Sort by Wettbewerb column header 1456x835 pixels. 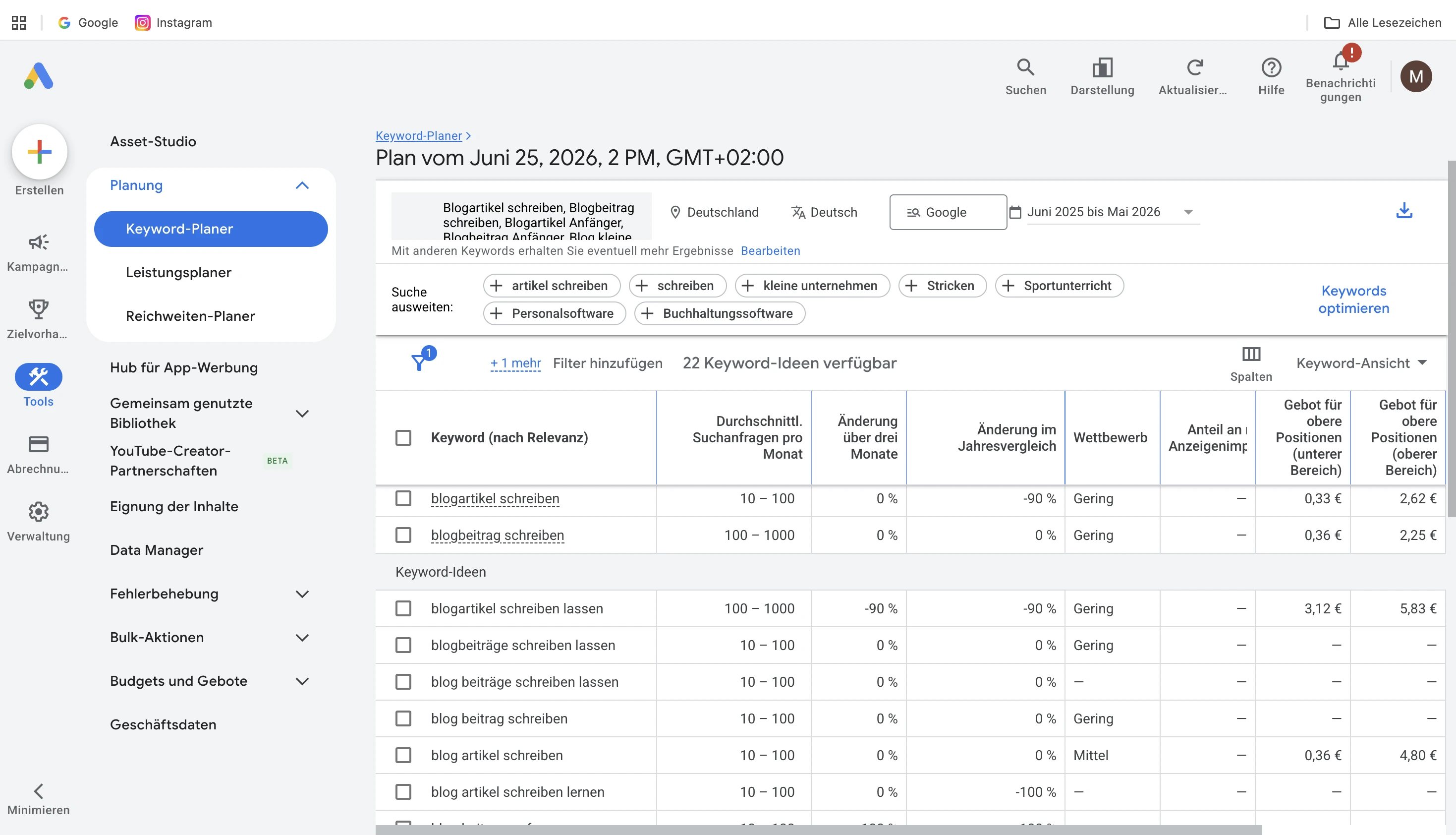click(1110, 437)
